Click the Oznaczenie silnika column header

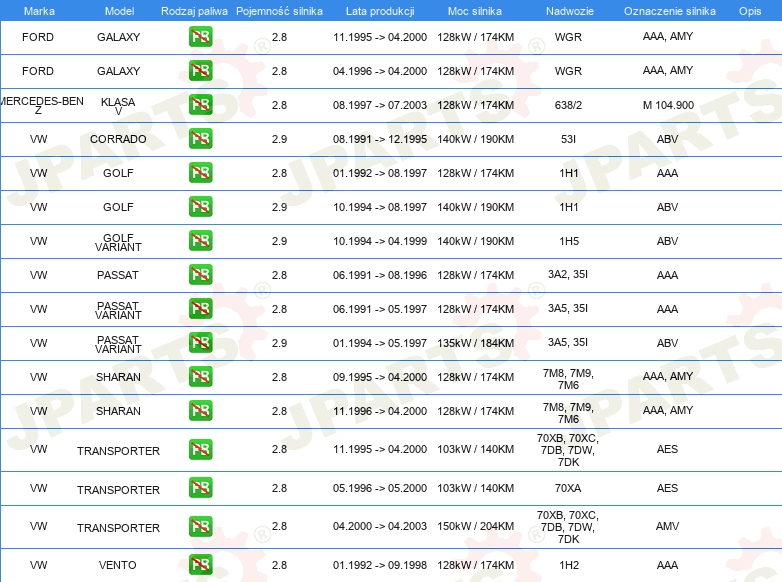pyautogui.click(x=670, y=11)
